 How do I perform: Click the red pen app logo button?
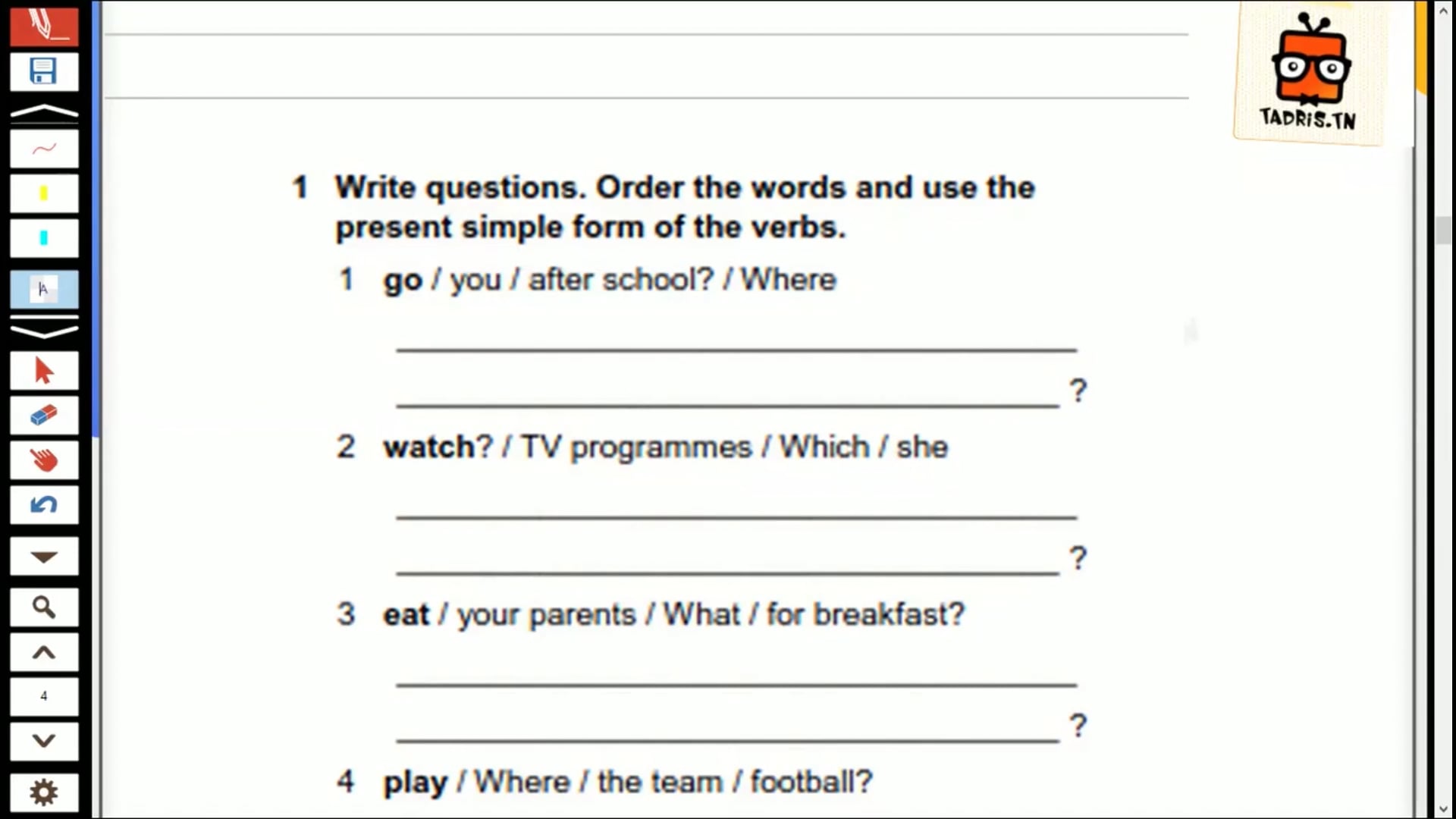coord(44,24)
